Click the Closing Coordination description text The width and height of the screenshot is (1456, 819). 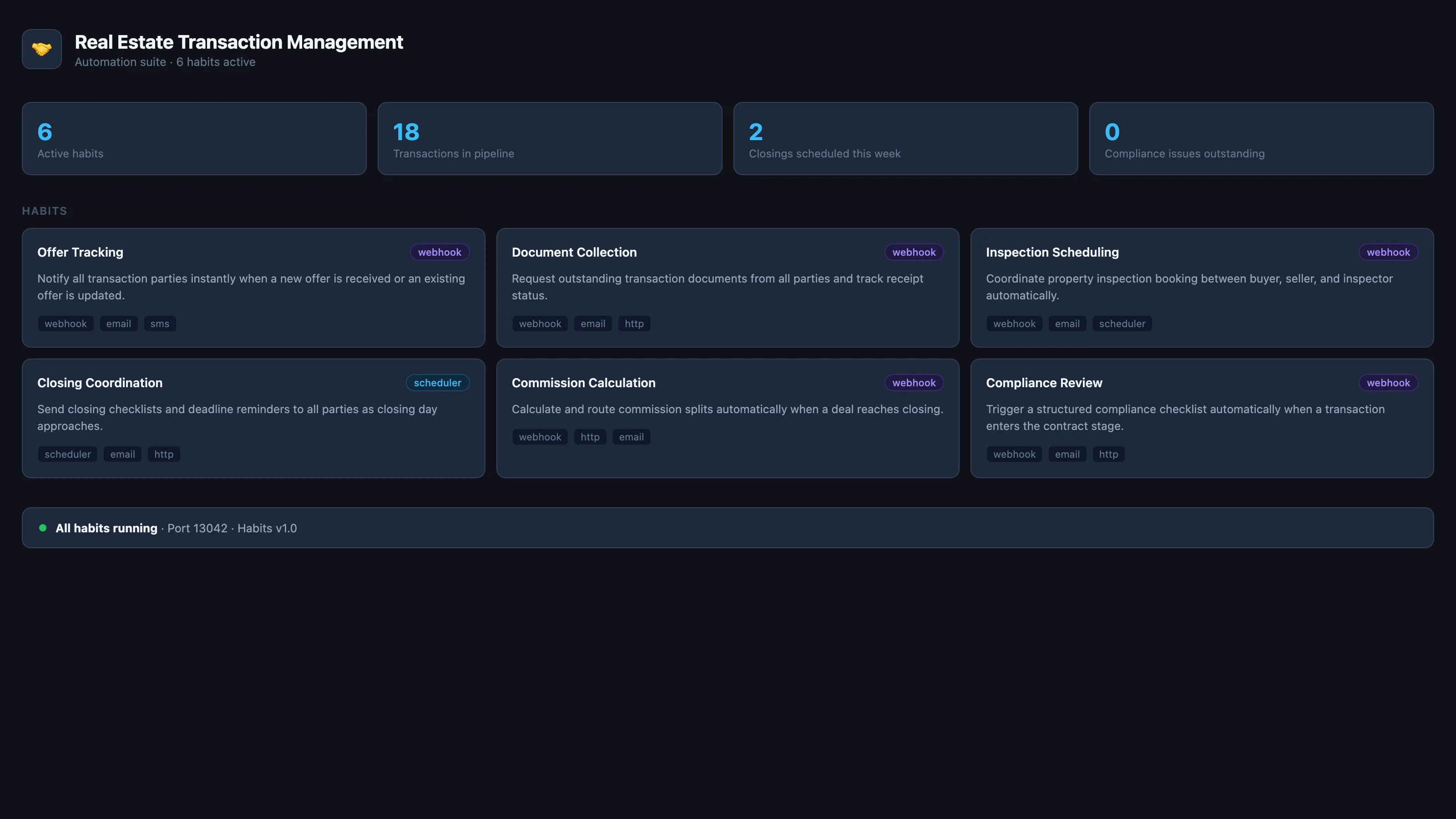(x=238, y=418)
